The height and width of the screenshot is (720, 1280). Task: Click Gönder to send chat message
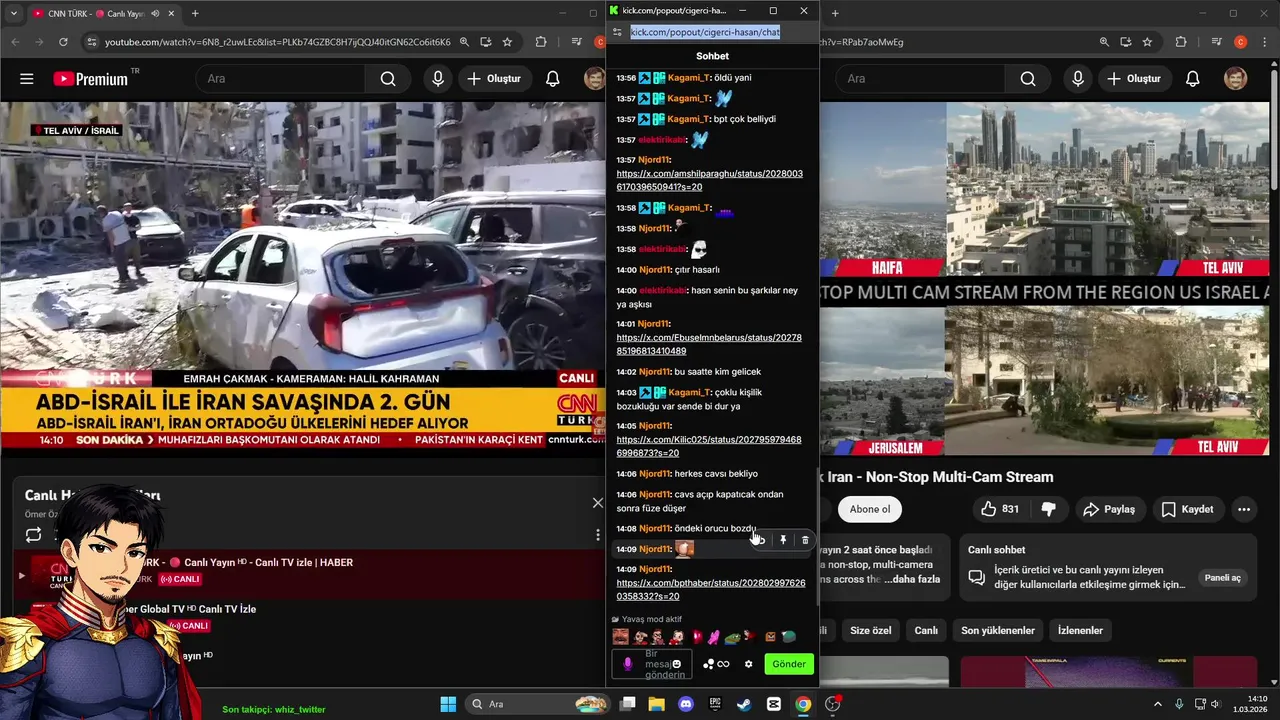point(789,664)
